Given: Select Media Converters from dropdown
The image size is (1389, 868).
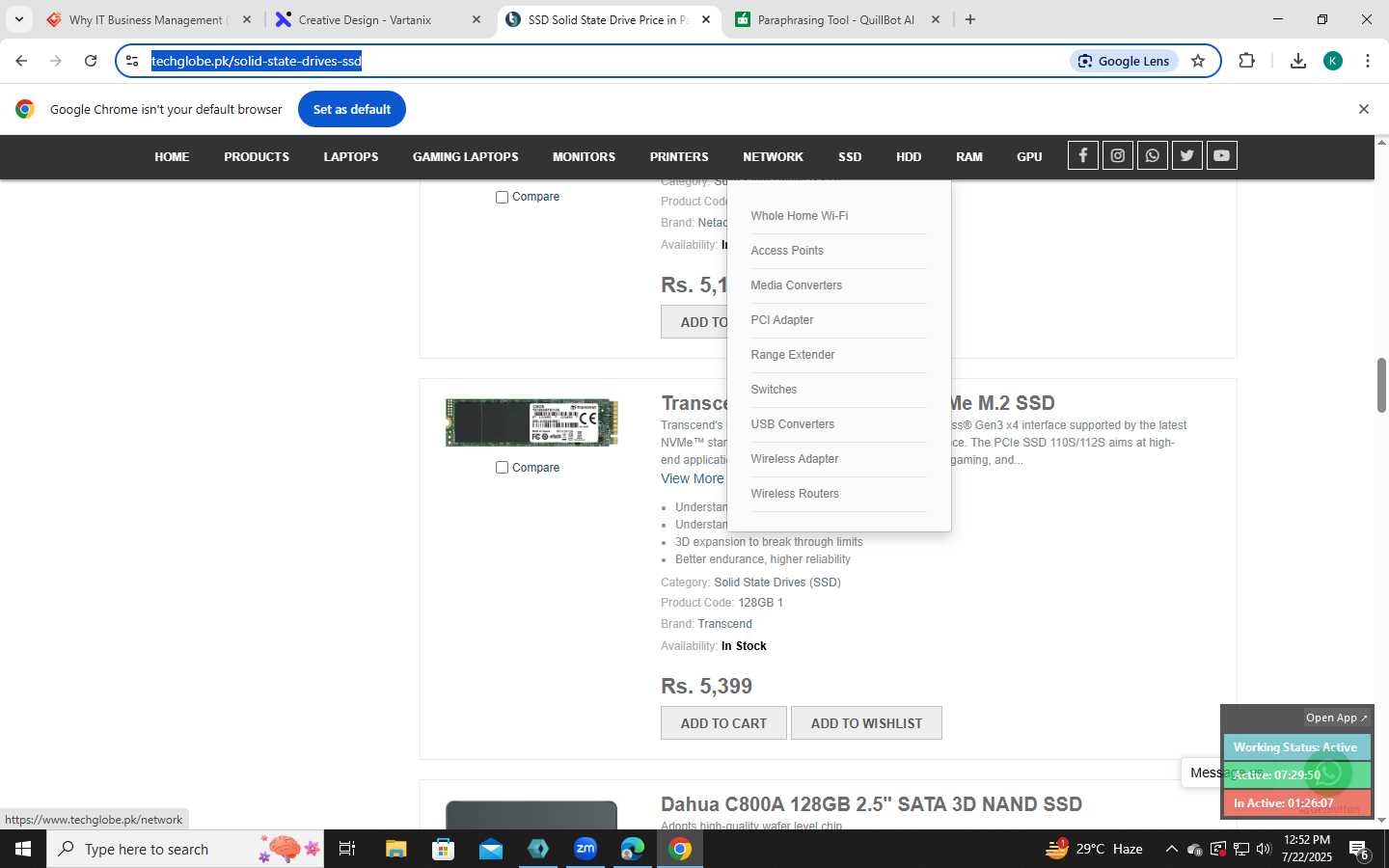Looking at the screenshot, I should (797, 285).
